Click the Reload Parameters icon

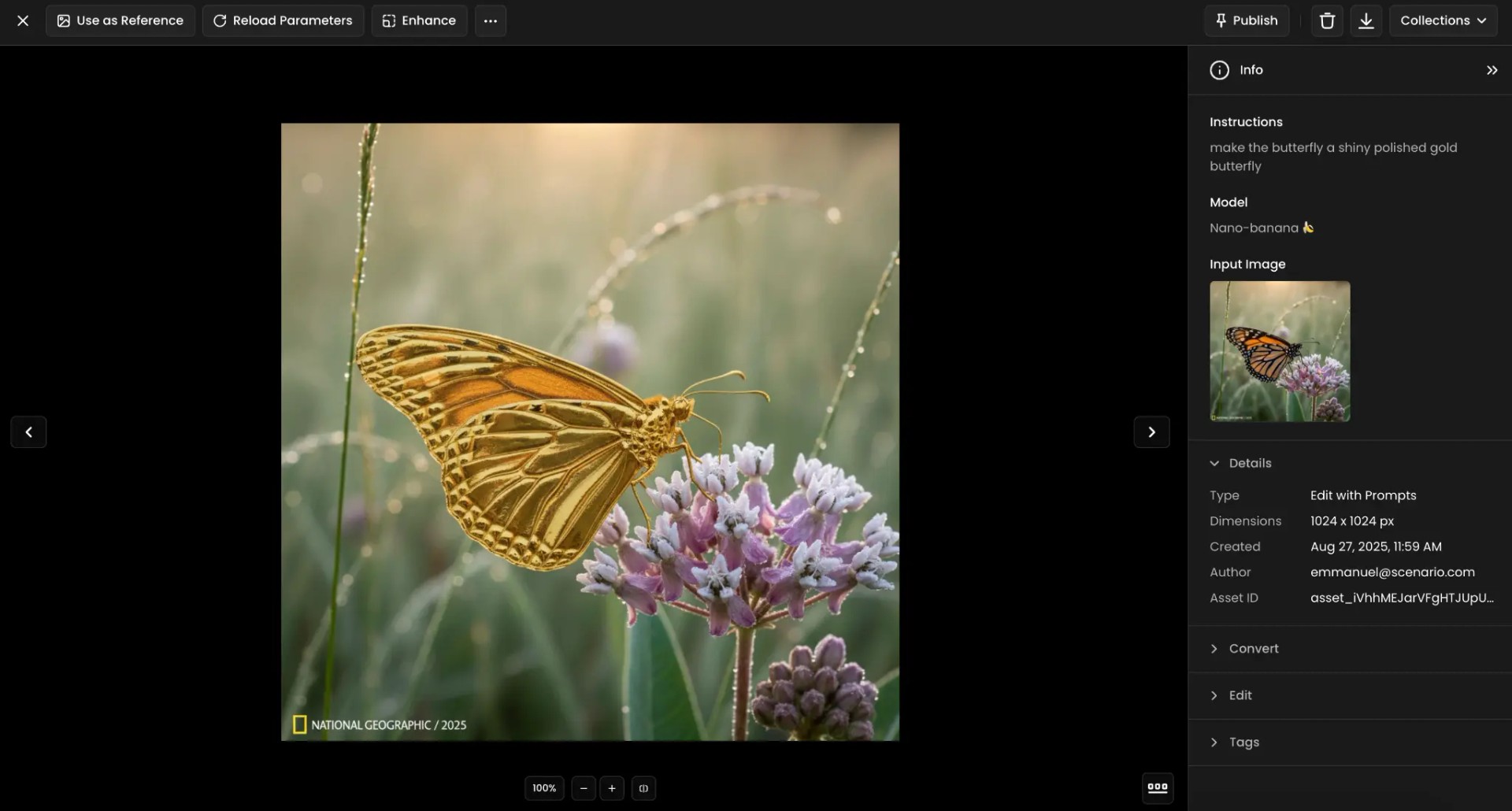[220, 20]
